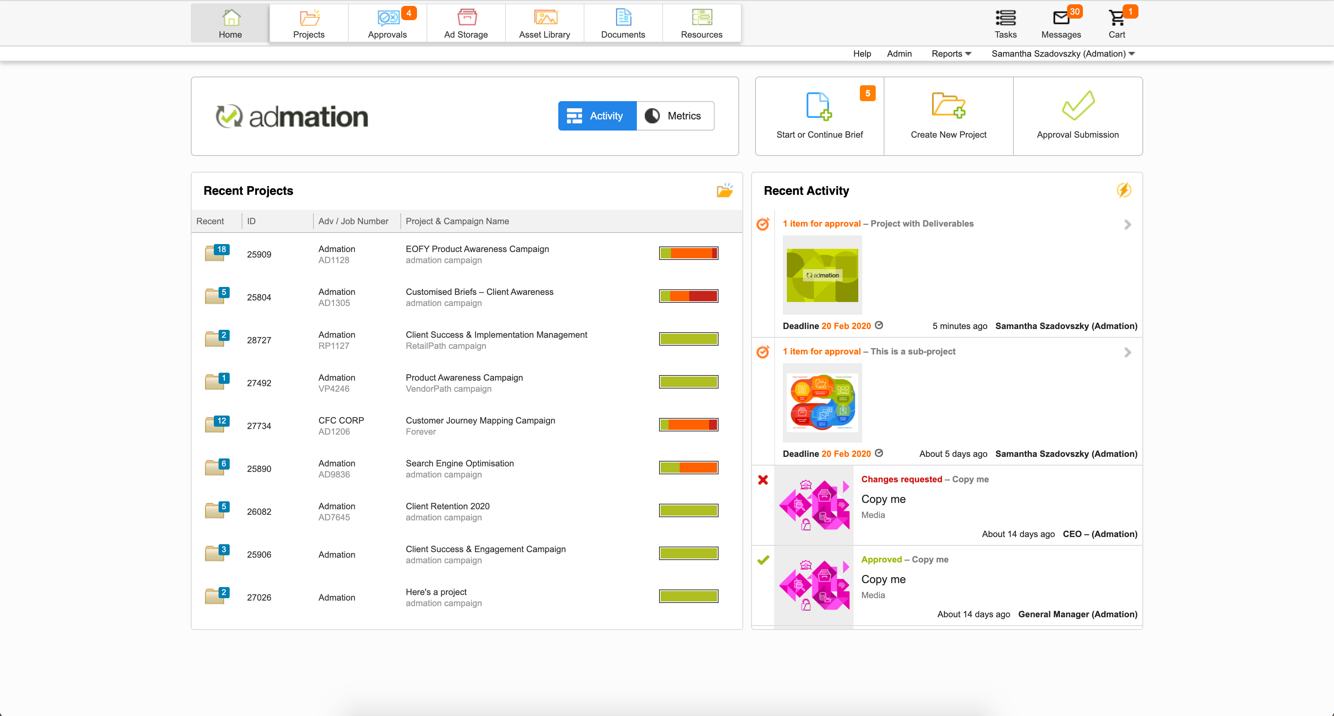Click Approval Submission checkmark icon

pyautogui.click(x=1078, y=106)
